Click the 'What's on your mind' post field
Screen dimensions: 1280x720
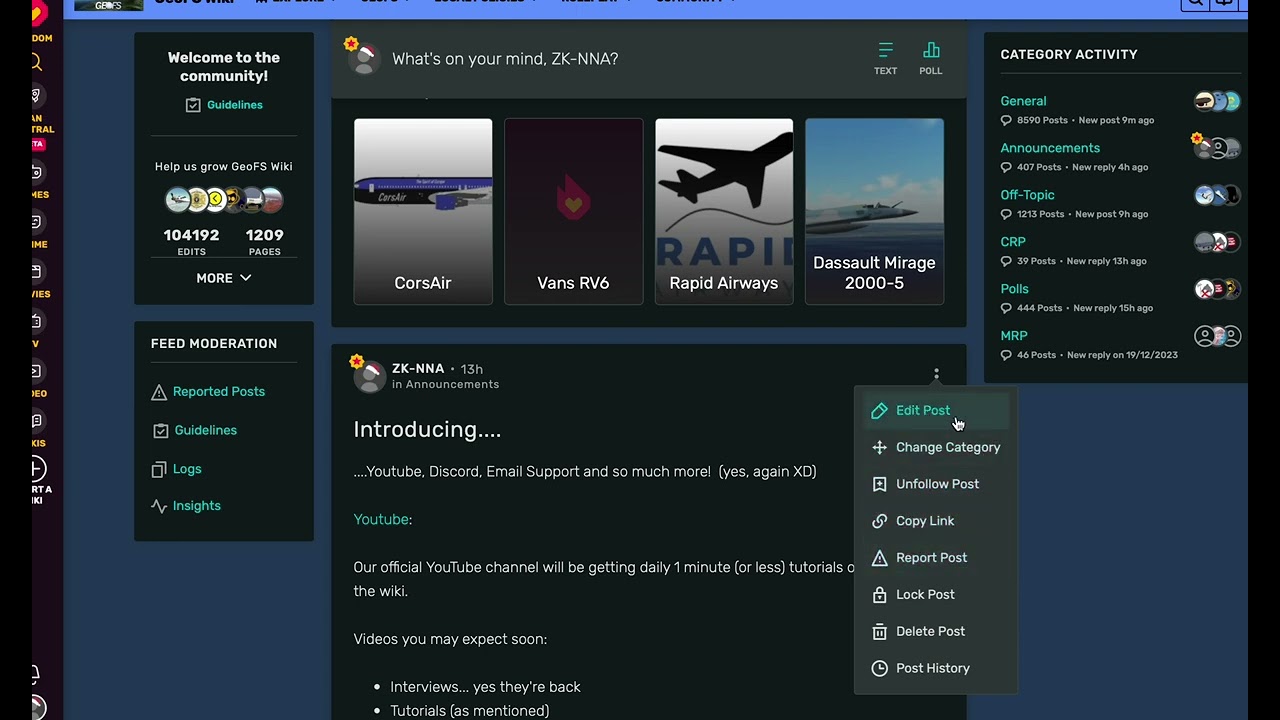(x=505, y=59)
